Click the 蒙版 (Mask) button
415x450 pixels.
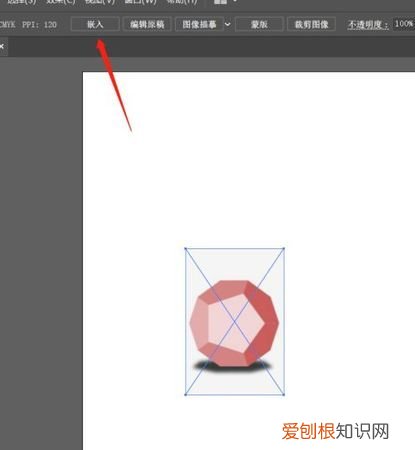pyautogui.click(x=259, y=24)
